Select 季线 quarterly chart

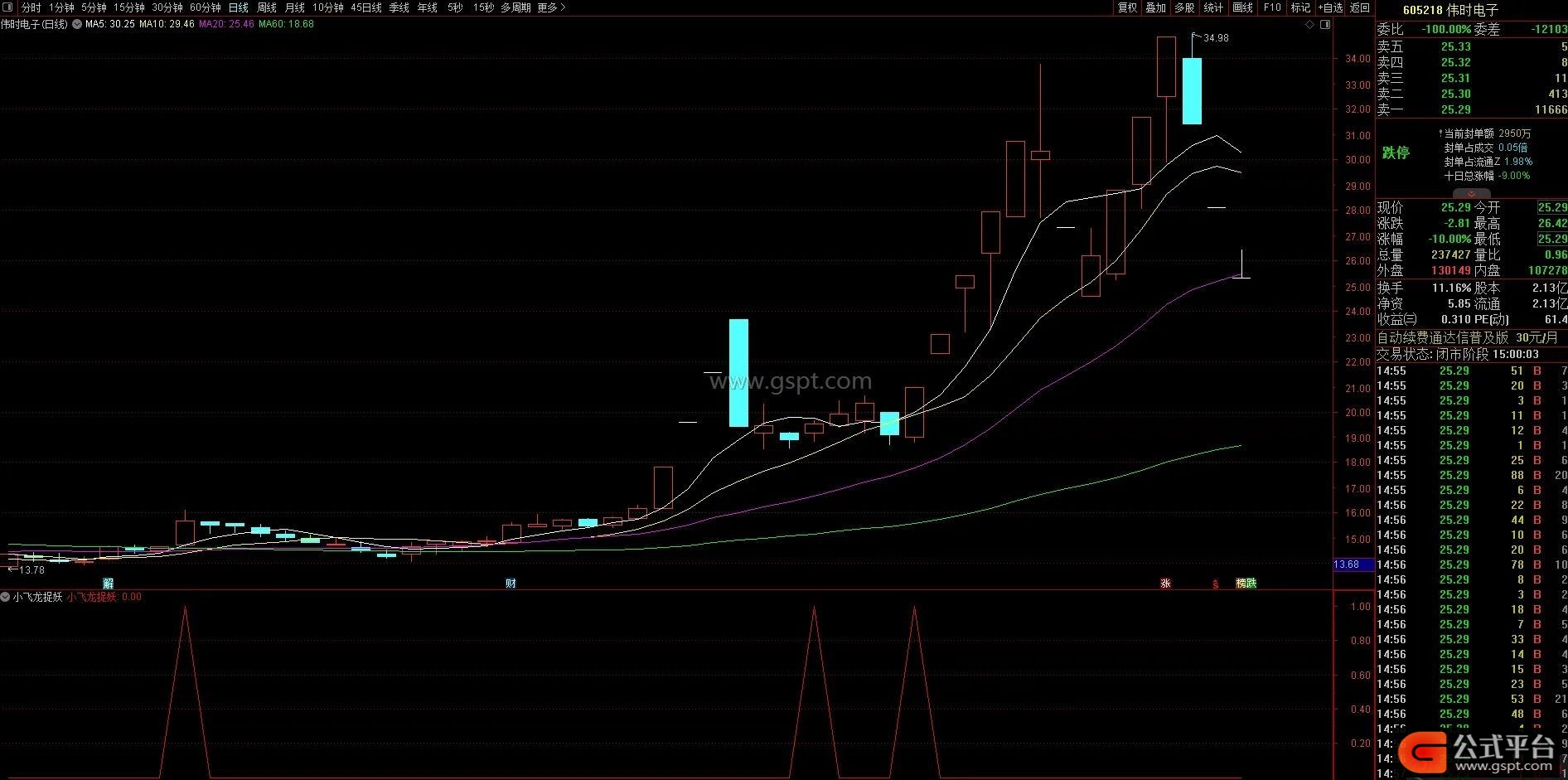[x=399, y=7]
